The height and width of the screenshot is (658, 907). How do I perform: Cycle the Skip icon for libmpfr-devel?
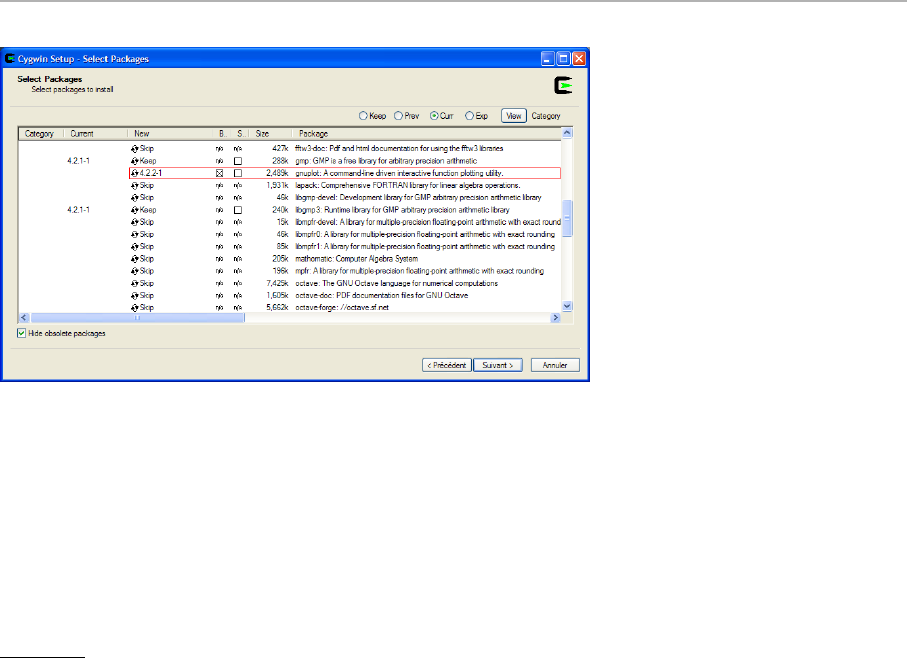(134, 222)
